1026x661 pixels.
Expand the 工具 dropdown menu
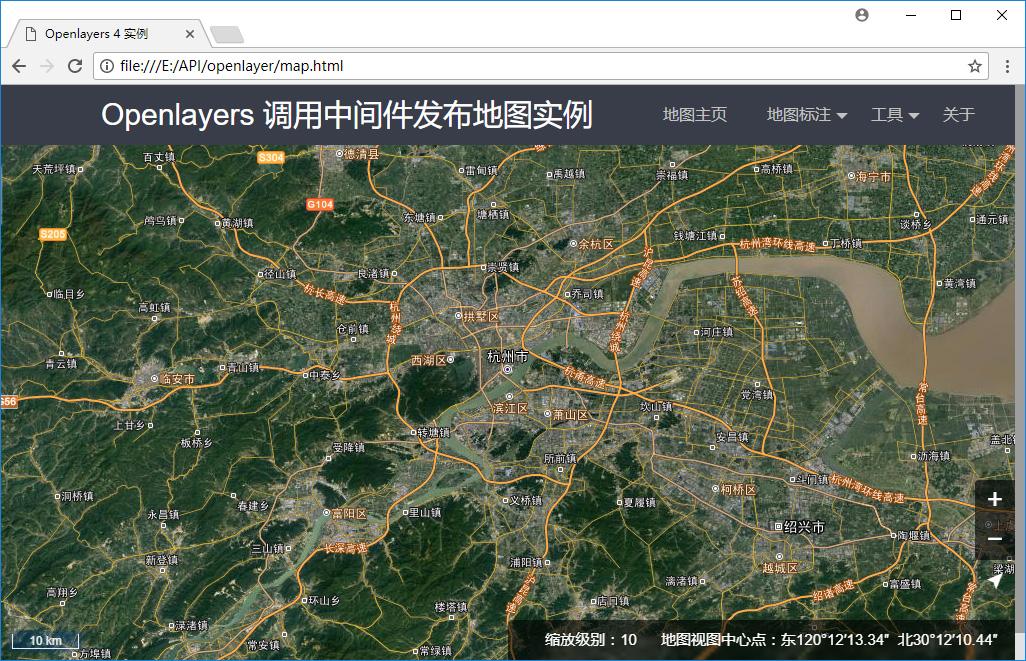894,115
